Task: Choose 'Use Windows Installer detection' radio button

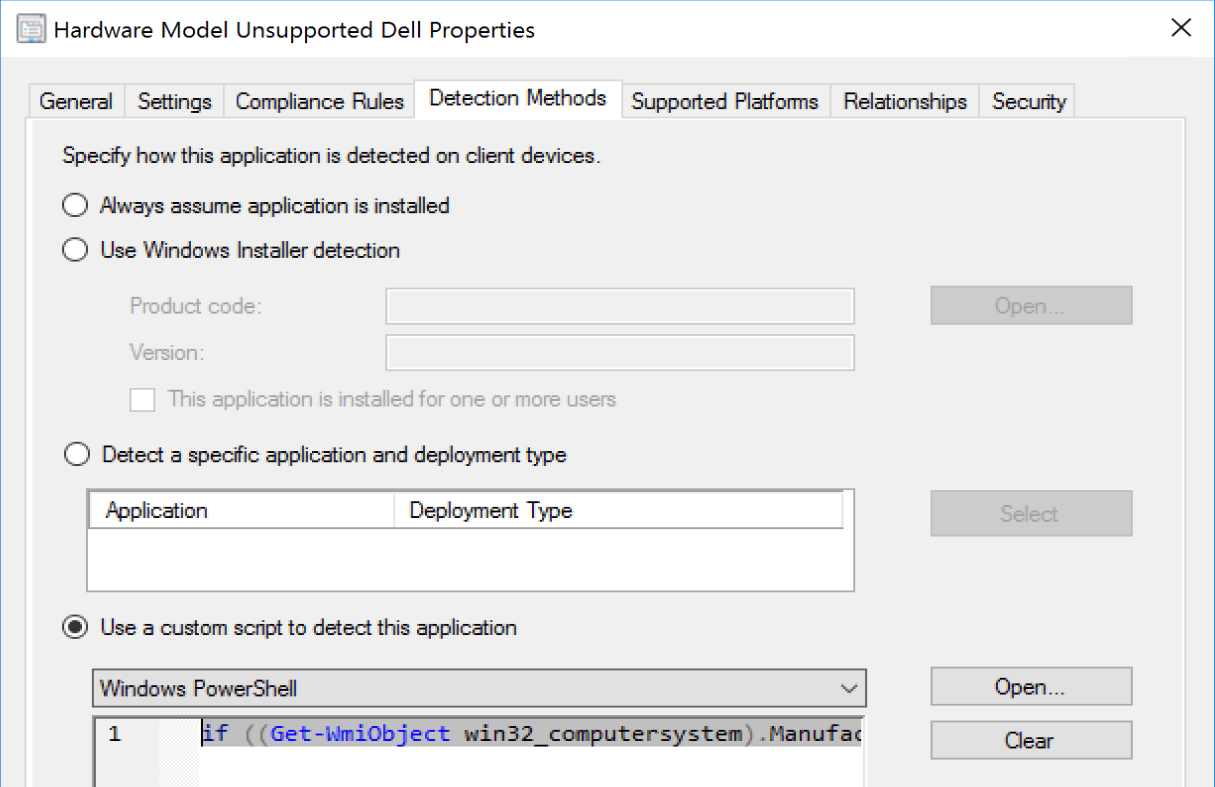Action: (x=75, y=250)
